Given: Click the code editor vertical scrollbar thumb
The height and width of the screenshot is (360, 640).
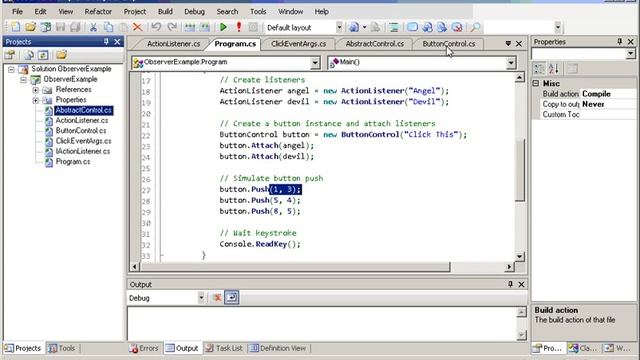Looking at the screenshot, I should 519,170.
